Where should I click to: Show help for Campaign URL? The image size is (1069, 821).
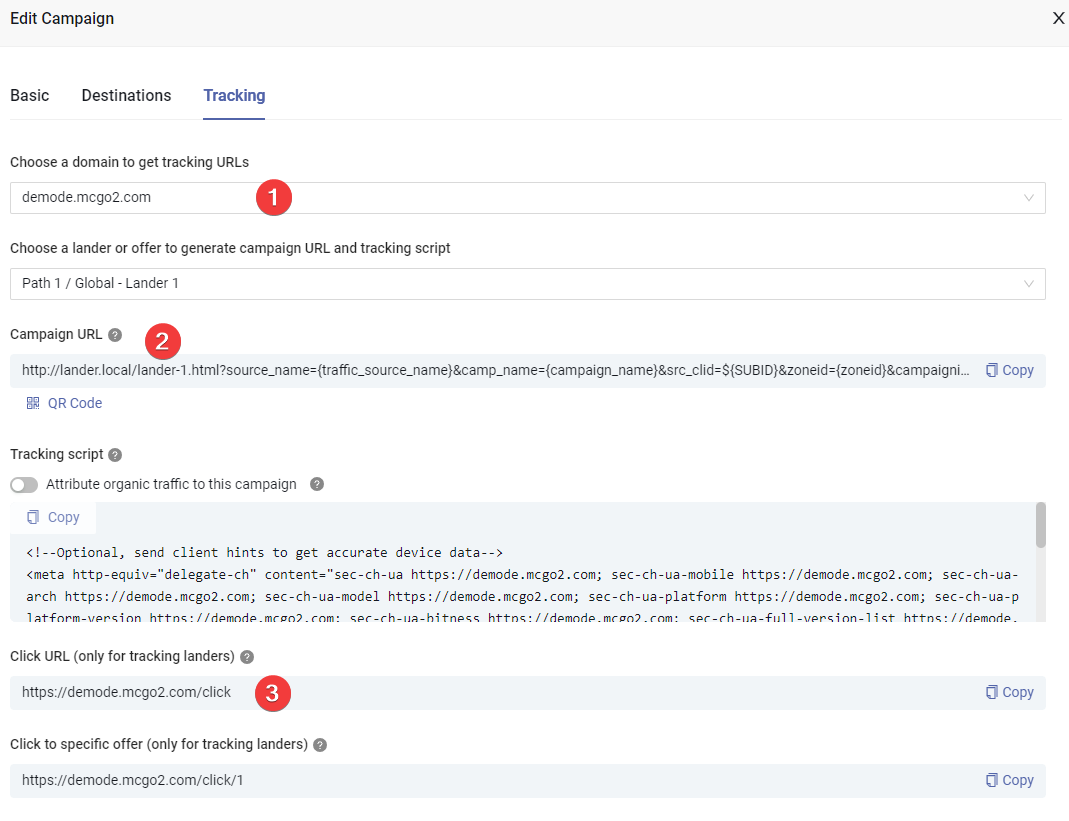(x=115, y=335)
